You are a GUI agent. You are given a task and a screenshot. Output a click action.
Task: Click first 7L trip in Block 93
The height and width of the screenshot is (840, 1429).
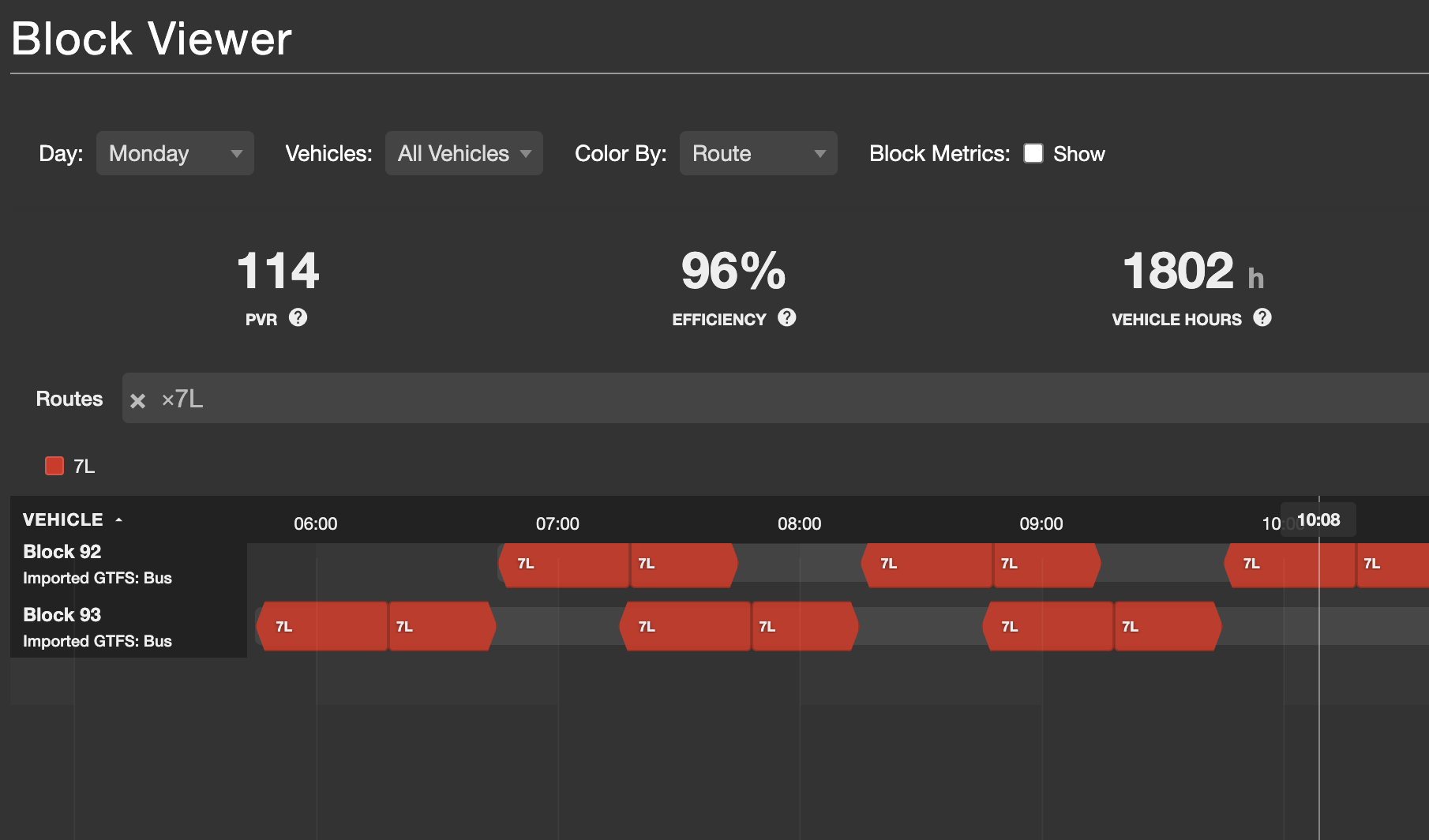click(x=322, y=627)
